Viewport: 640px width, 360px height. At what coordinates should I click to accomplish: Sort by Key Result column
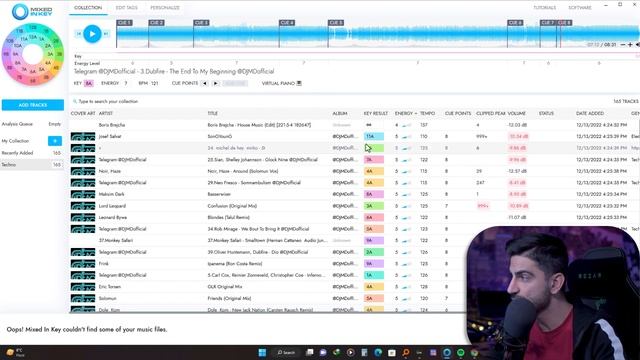click(376, 113)
